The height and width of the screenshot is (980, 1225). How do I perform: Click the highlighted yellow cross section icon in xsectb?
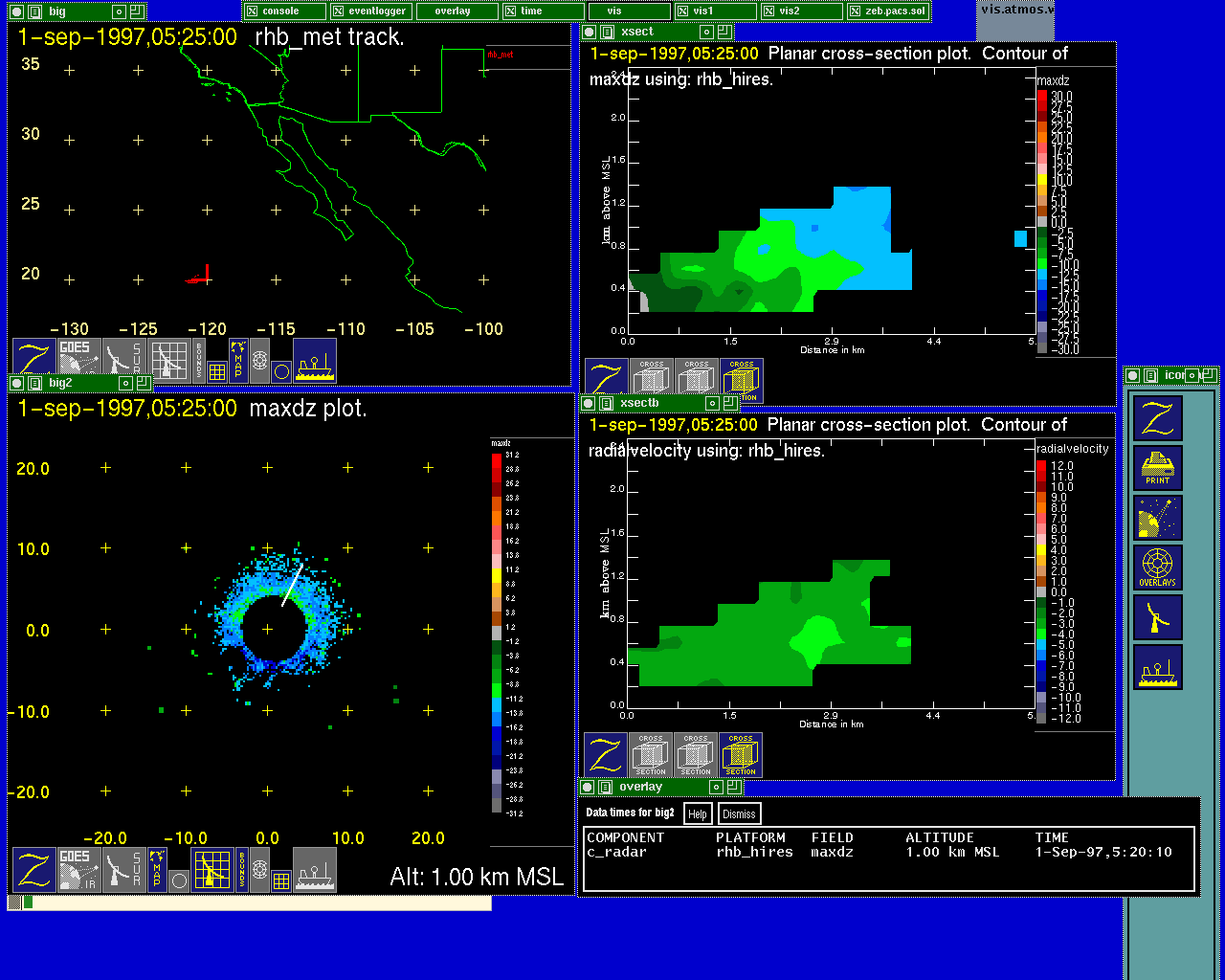[741, 755]
